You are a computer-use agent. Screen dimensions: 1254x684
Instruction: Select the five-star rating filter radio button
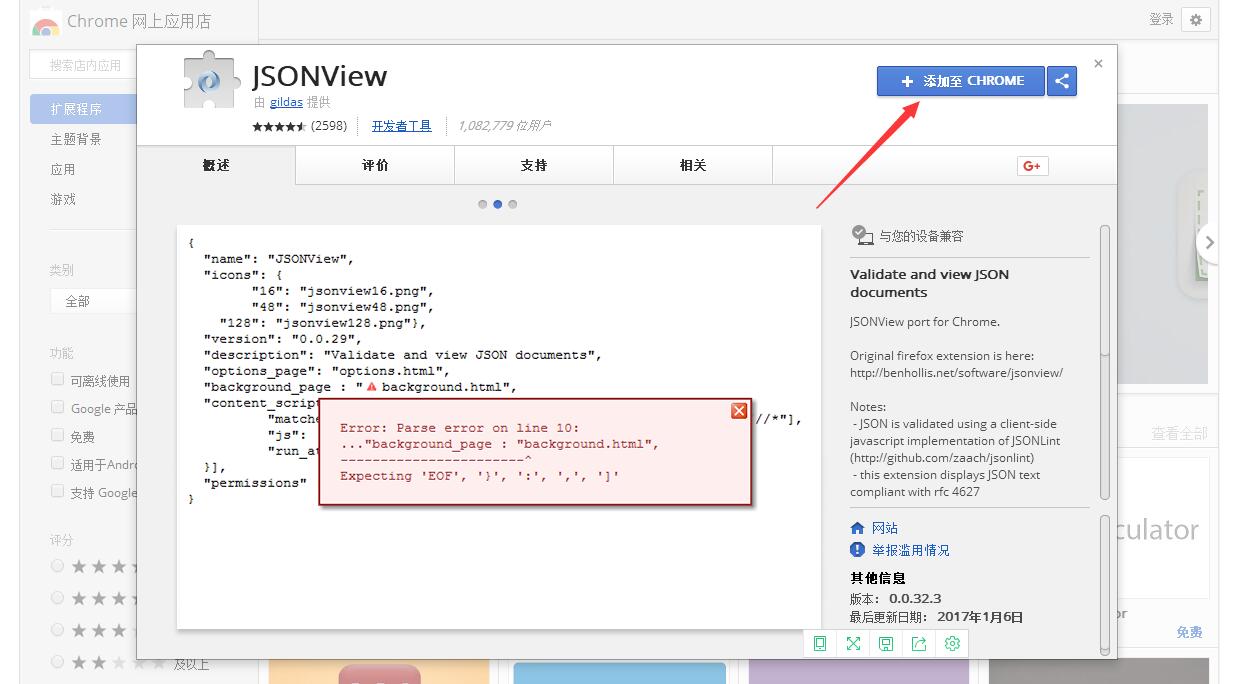(x=58, y=566)
